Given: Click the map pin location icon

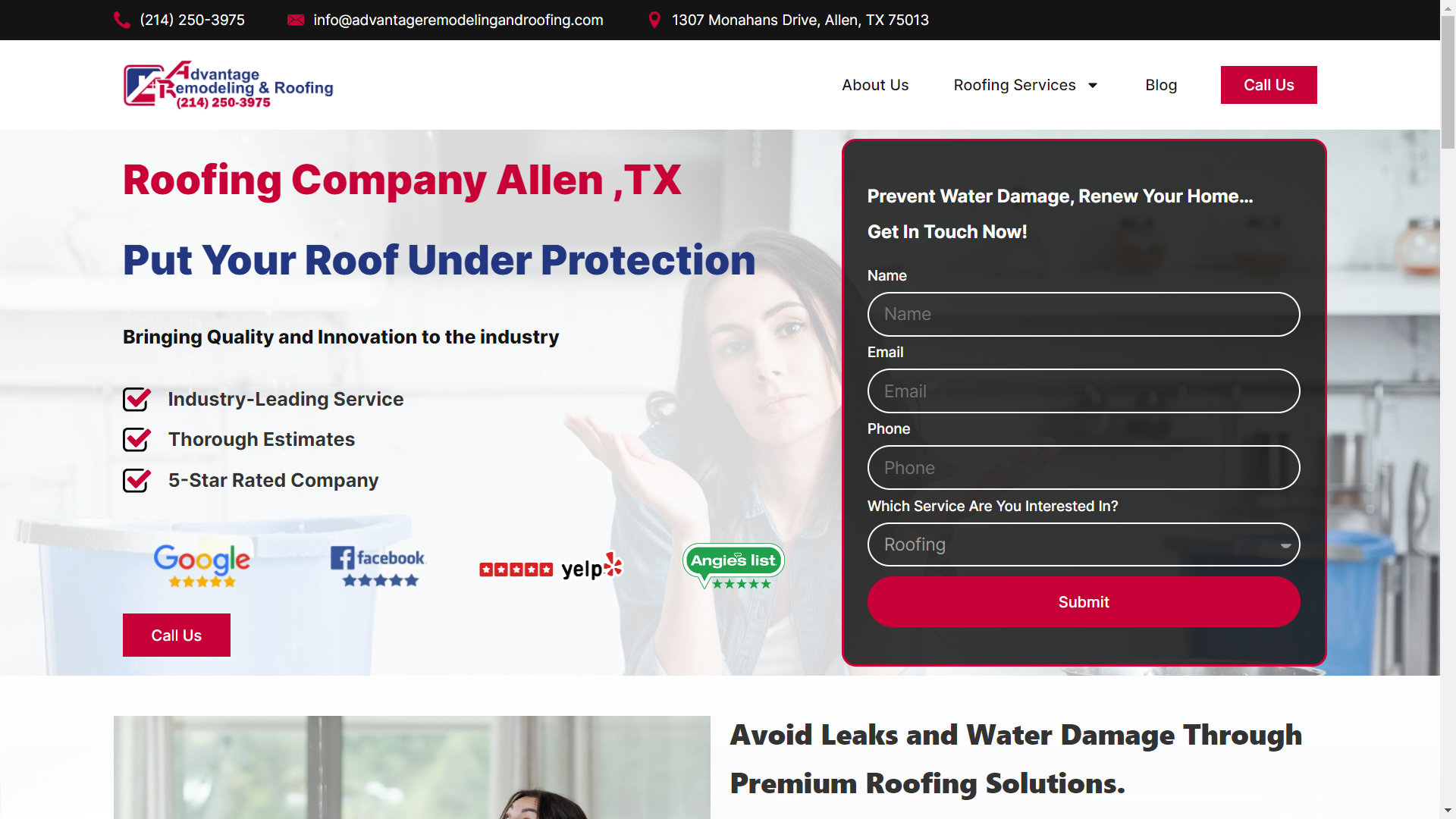Looking at the screenshot, I should click(654, 20).
